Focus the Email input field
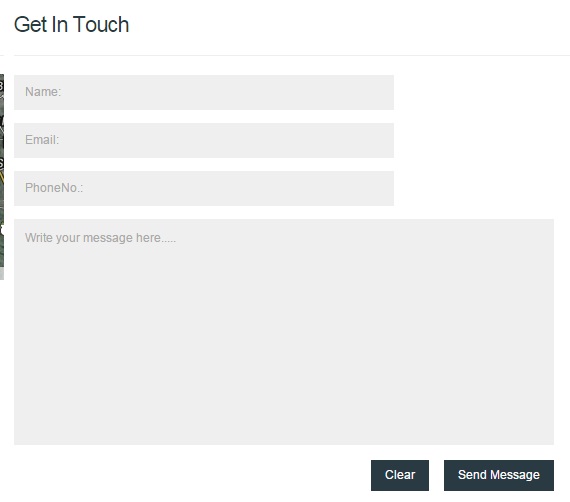The width and height of the screenshot is (570, 502). 204,140
